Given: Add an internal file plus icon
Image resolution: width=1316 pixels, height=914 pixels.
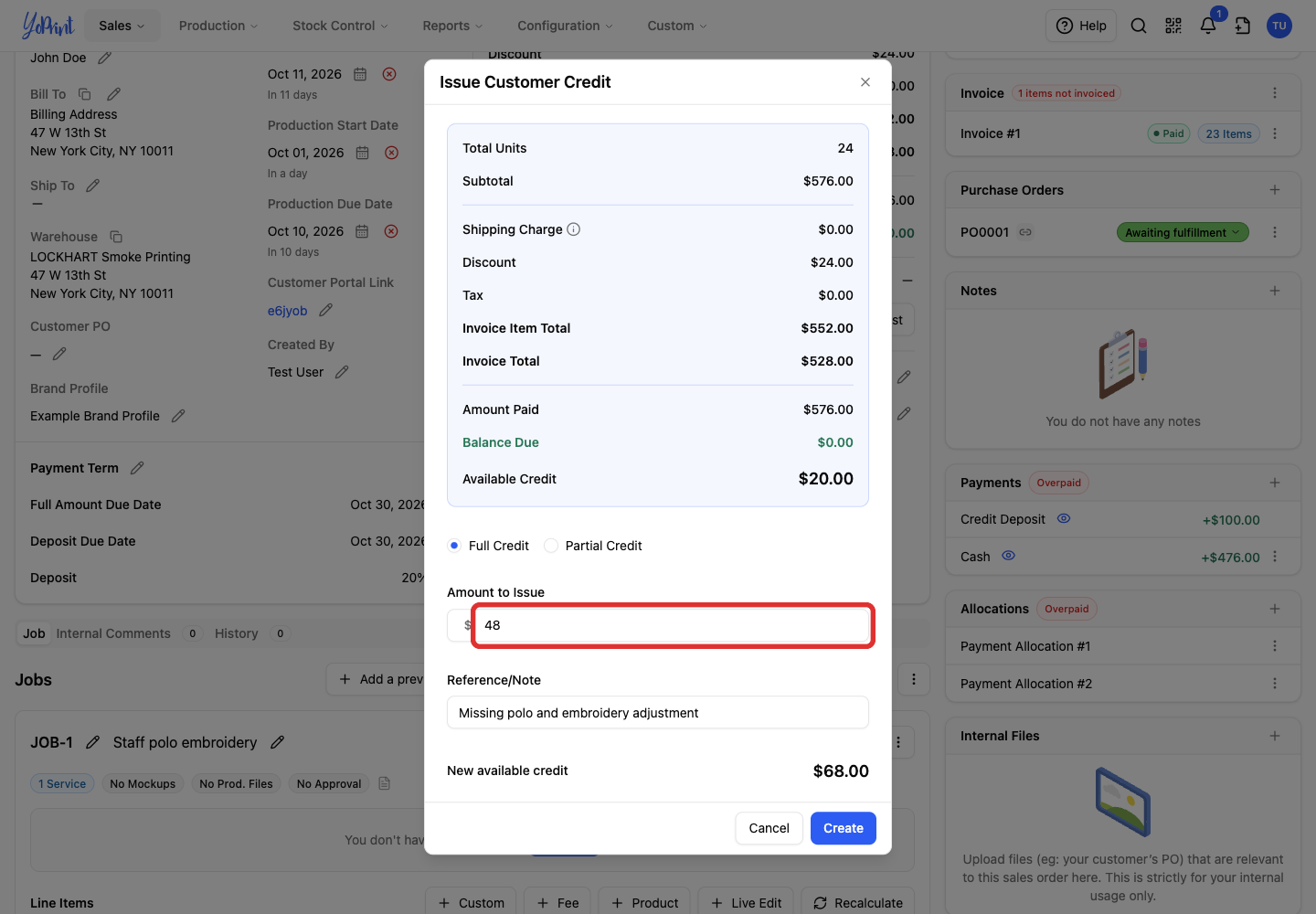Looking at the screenshot, I should tap(1275, 736).
